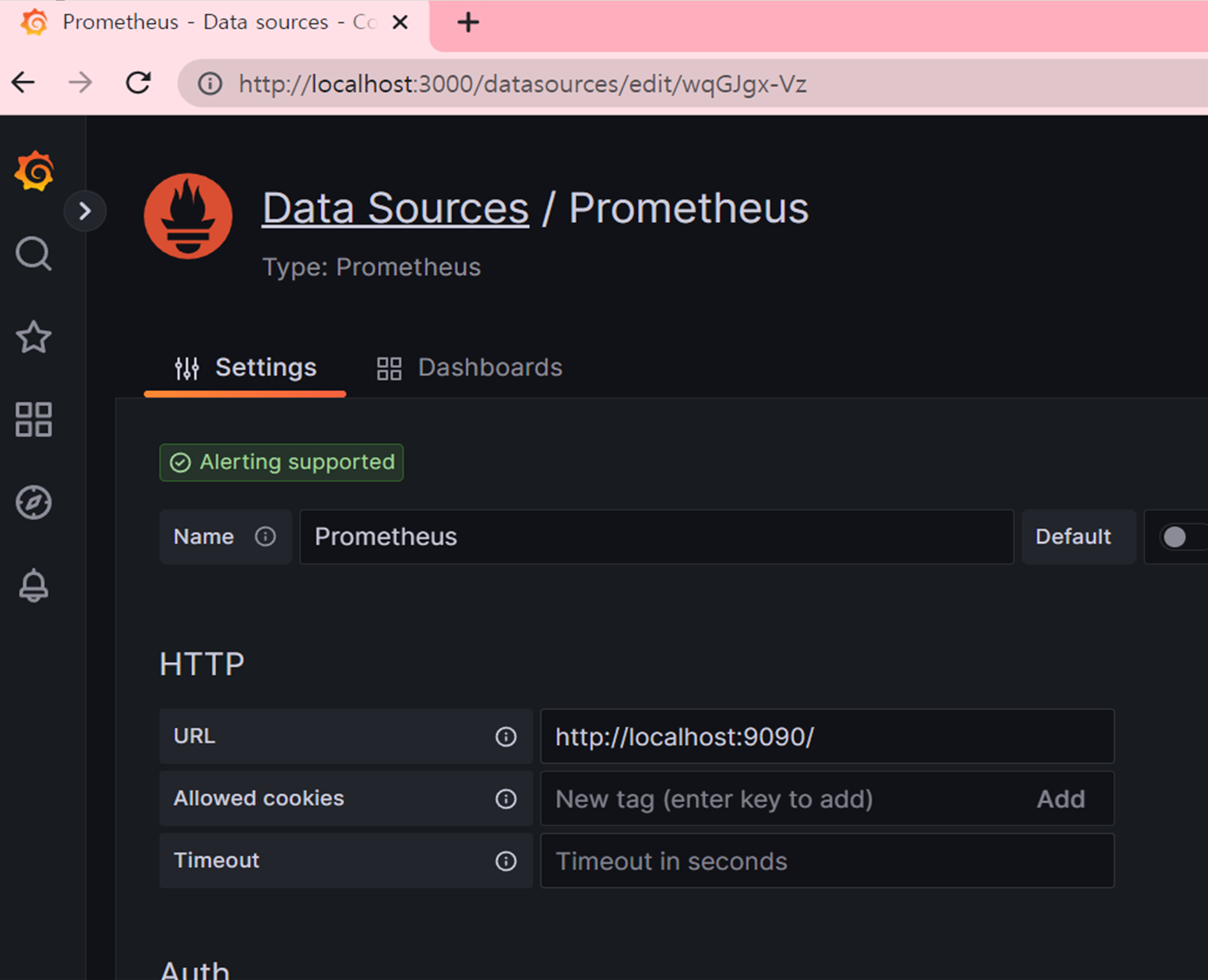The image size is (1208, 980).
Task: Reload the page with refresh icon
Action: click(138, 83)
